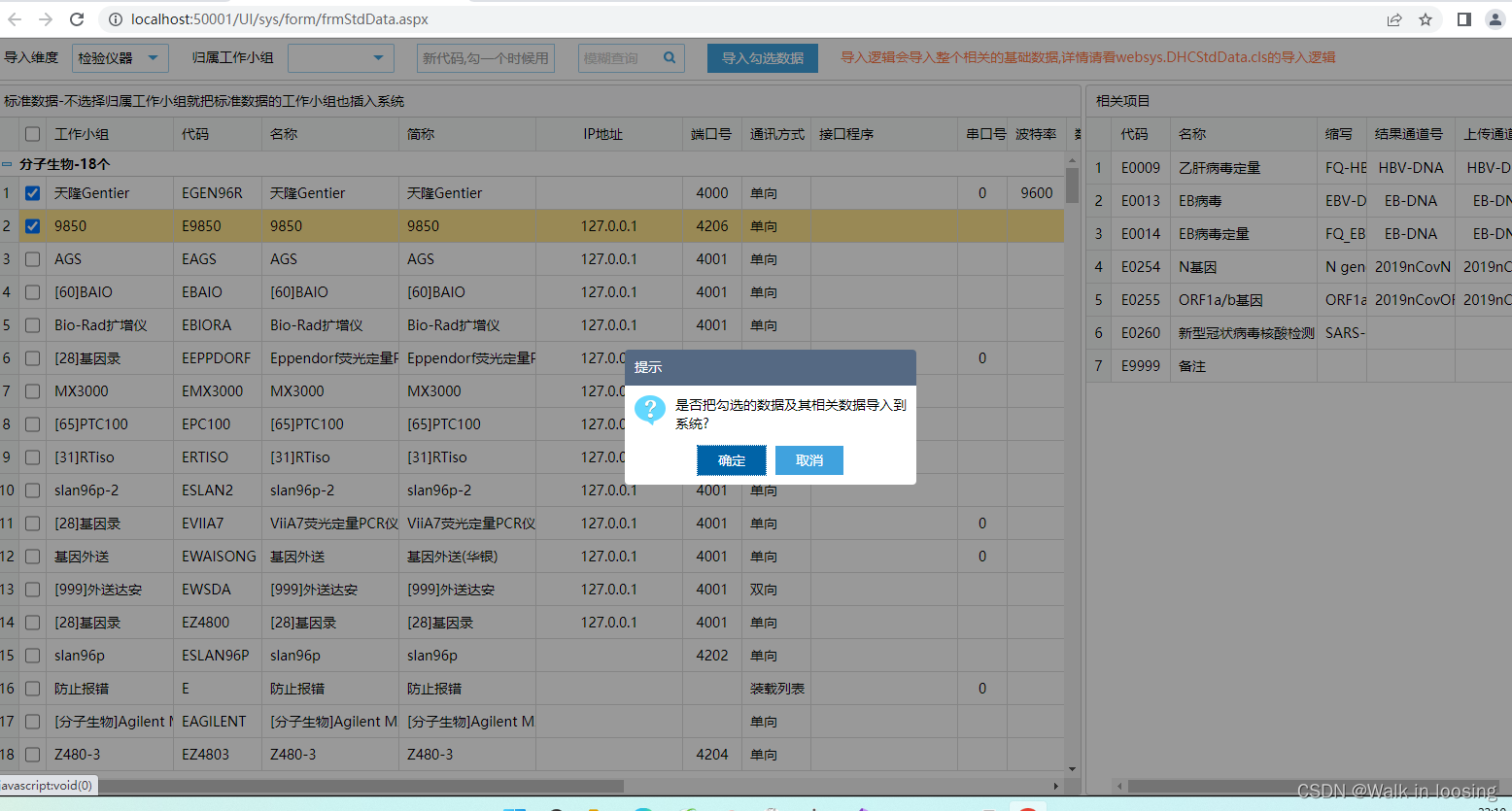This screenshot has height=811, width=1512.
Task: Click 确定 in the prompt dialog
Action: (732, 460)
